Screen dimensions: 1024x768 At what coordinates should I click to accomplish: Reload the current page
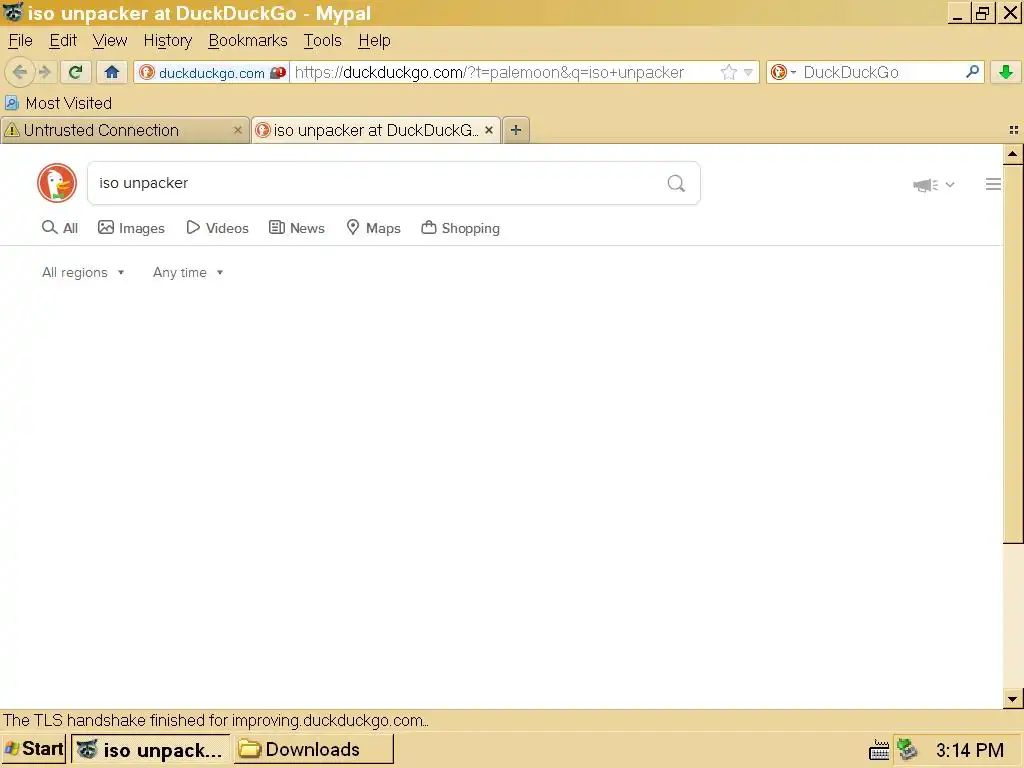(75, 72)
